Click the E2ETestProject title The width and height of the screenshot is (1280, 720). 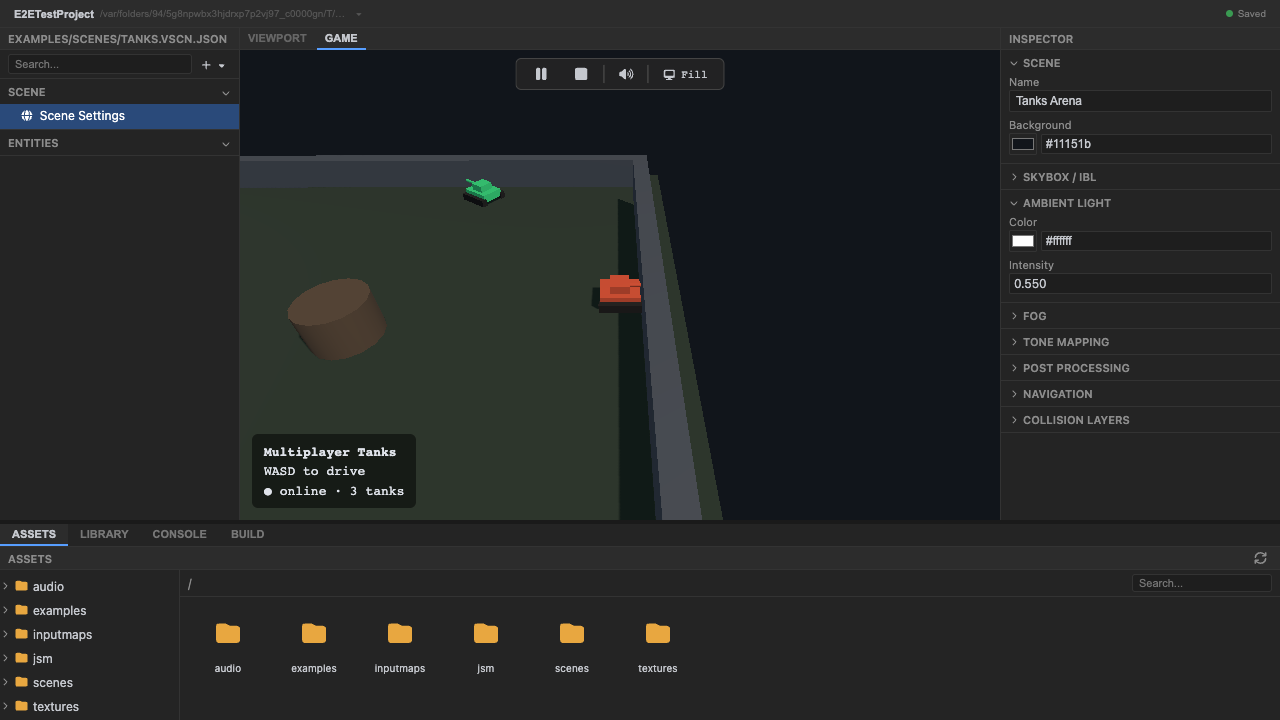point(54,14)
